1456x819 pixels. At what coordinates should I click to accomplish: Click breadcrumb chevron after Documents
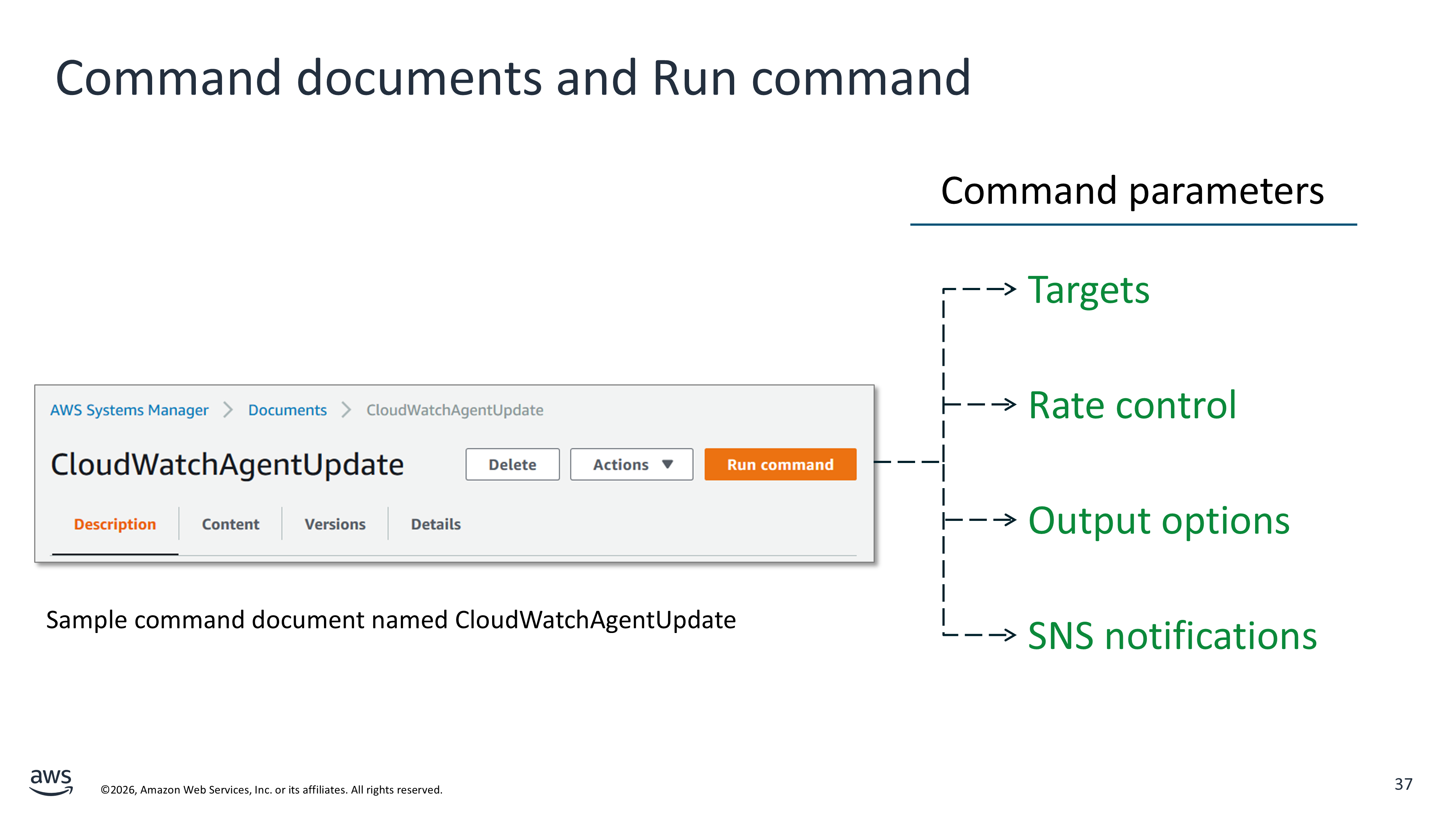(x=346, y=410)
